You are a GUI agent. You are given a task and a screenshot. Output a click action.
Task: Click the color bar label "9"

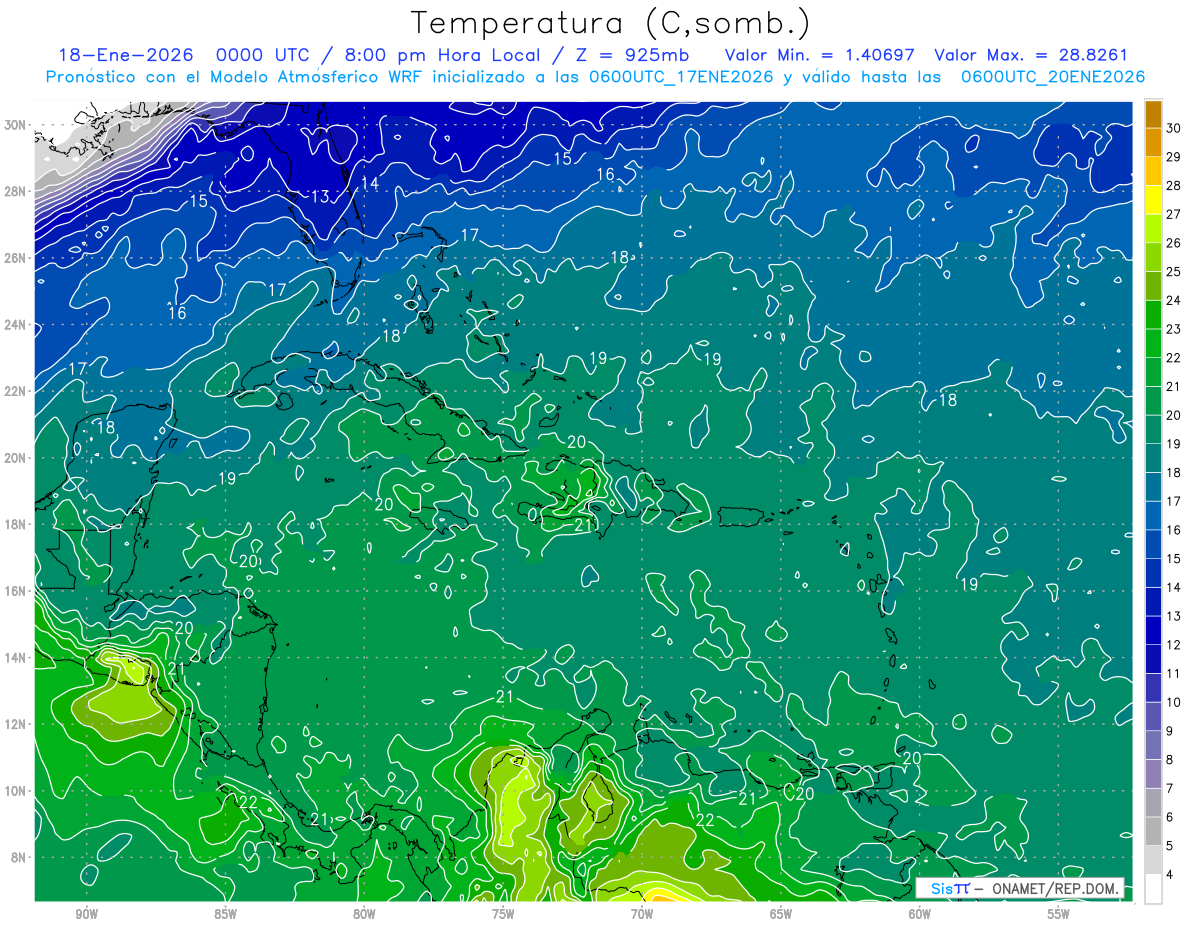click(x=1172, y=731)
